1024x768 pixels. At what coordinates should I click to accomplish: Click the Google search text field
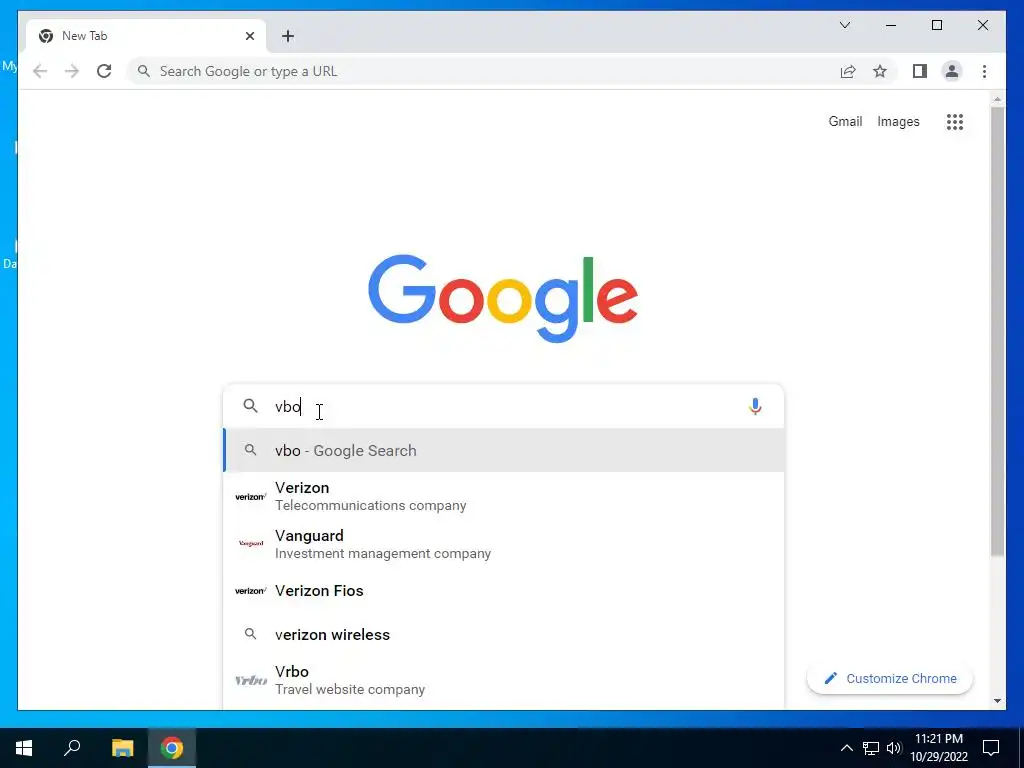coord(503,406)
